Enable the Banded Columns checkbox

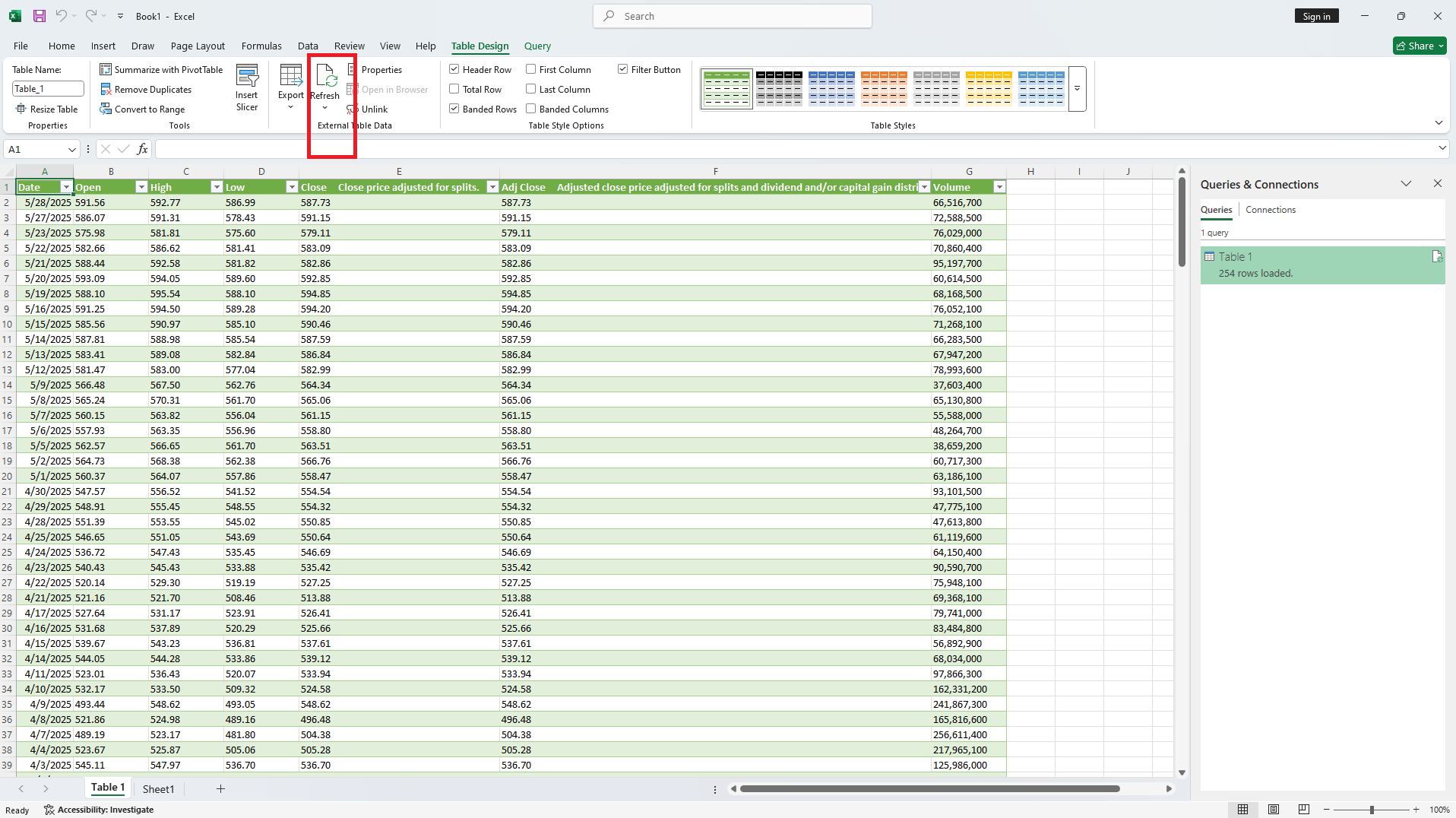pos(531,109)
